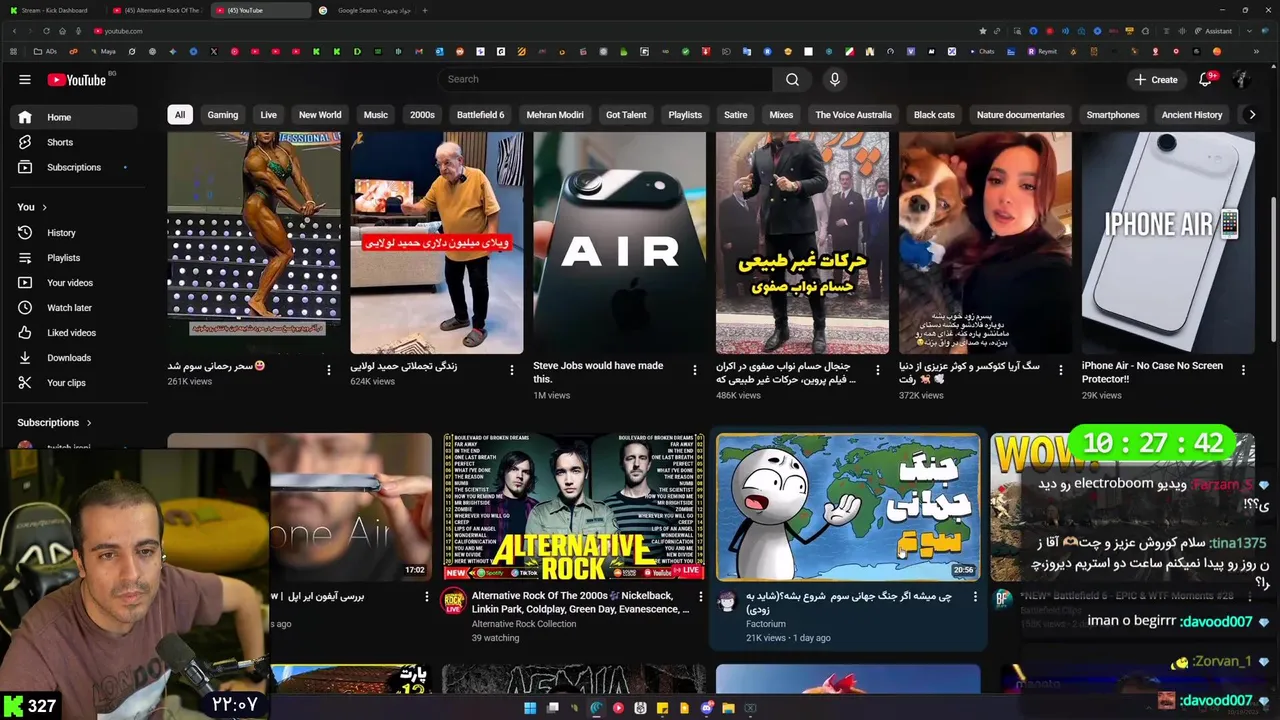The width and height of the screenshot is (1280, 720).
Task: Open Subscriptions in sidebar
Action: [74, 167]
